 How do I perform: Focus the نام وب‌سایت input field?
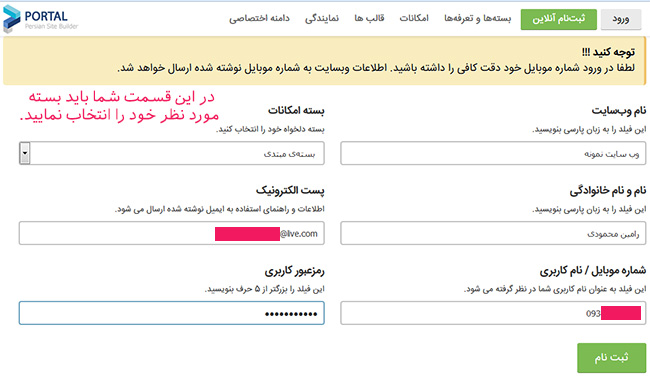(493, 153)
